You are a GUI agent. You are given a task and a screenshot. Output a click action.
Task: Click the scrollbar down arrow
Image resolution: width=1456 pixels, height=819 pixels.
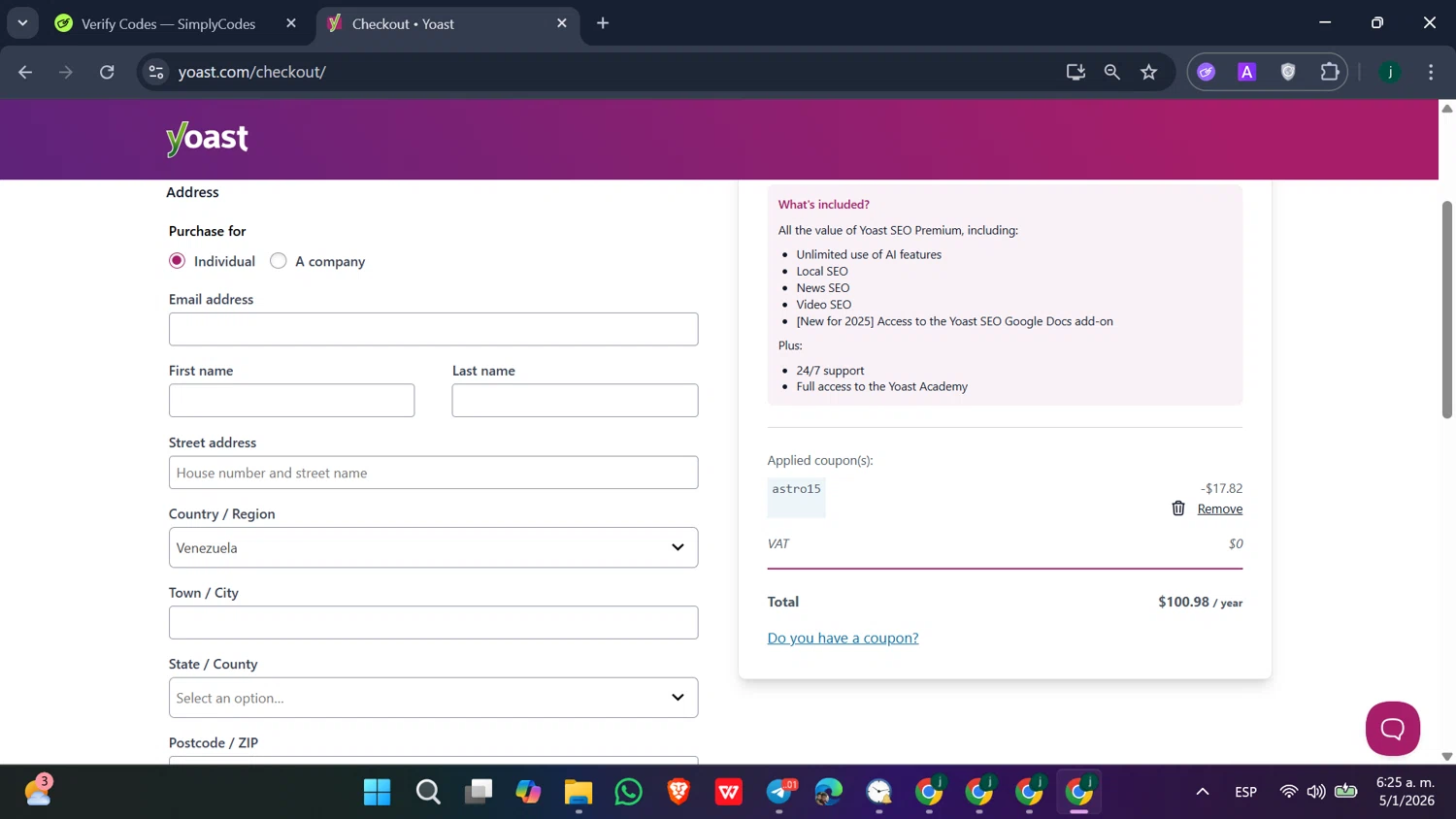click(1447, 756)
